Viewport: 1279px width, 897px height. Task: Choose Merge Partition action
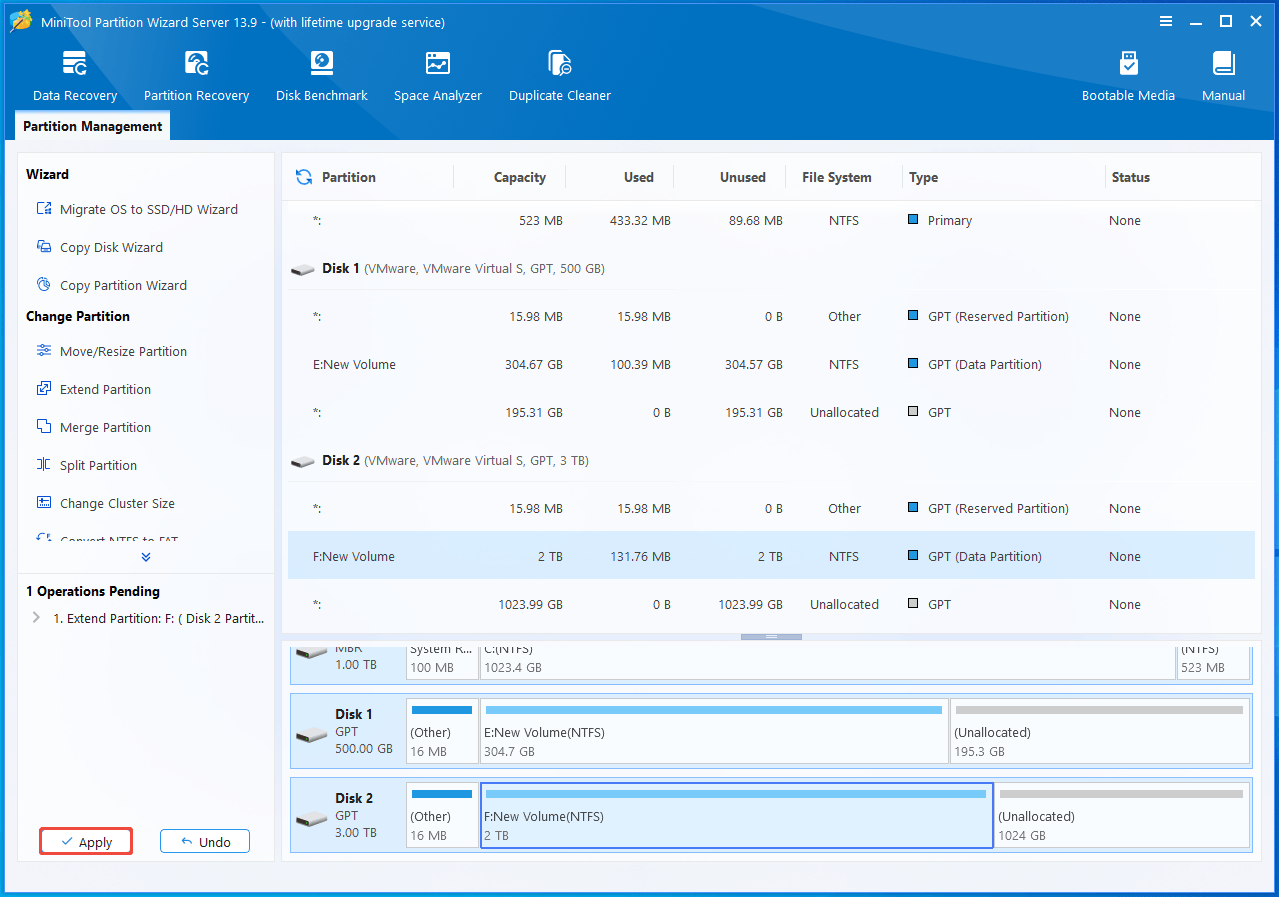click(x=94, y=427)
